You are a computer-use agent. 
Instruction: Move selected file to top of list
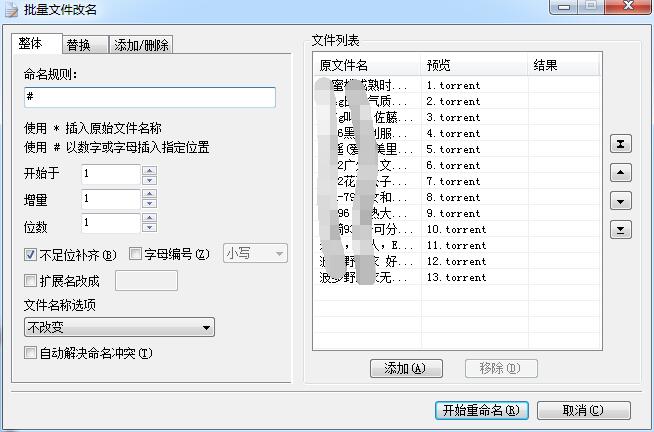tap(620, 145)
